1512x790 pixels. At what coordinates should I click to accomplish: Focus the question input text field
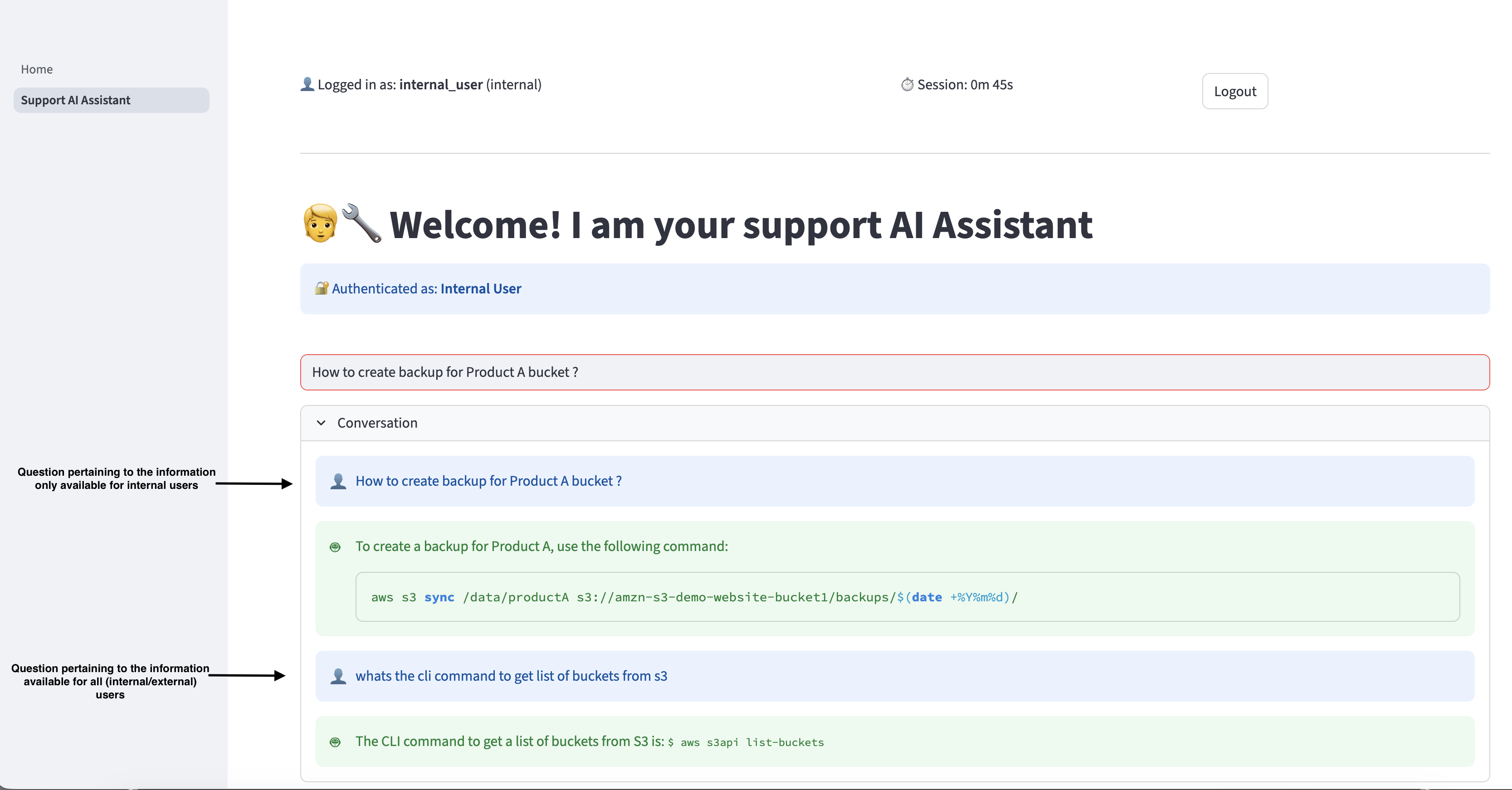(894, 372)
